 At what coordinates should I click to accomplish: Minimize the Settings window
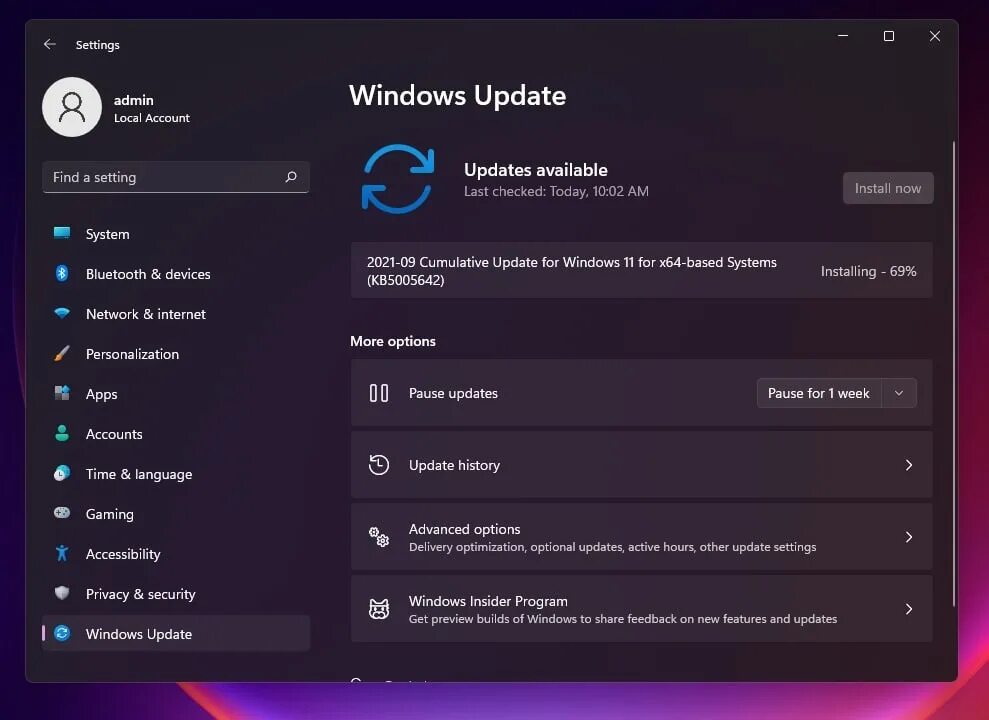843,36
